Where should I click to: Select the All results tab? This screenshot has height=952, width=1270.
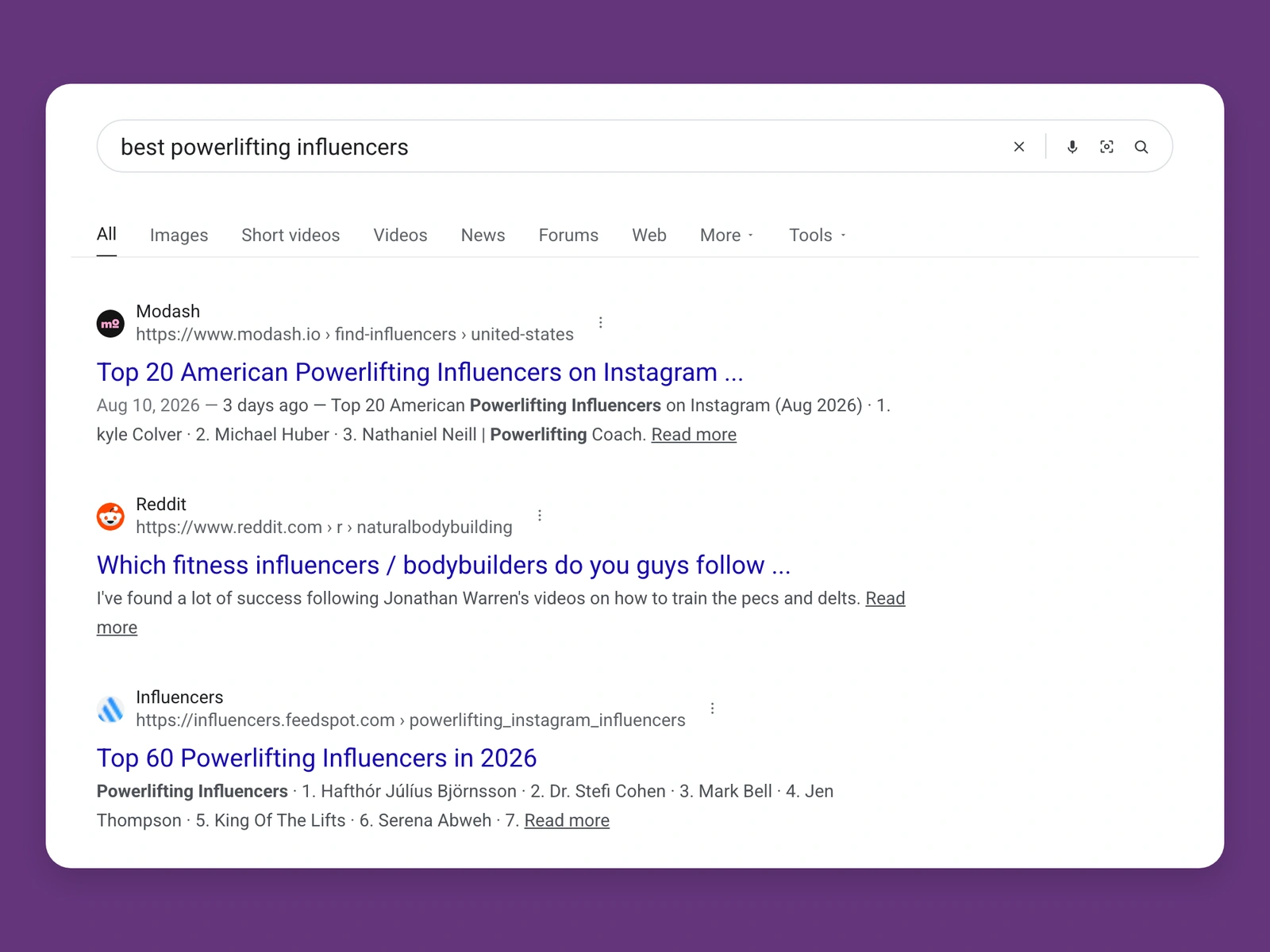coord(106,235)
